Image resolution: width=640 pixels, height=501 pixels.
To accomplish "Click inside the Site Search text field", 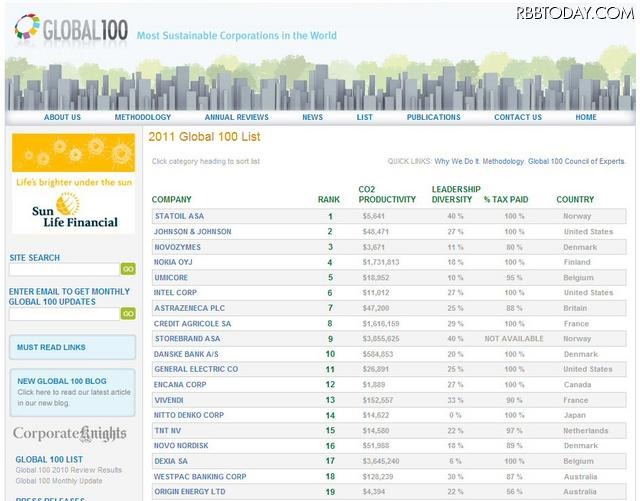I will (64, 269).
